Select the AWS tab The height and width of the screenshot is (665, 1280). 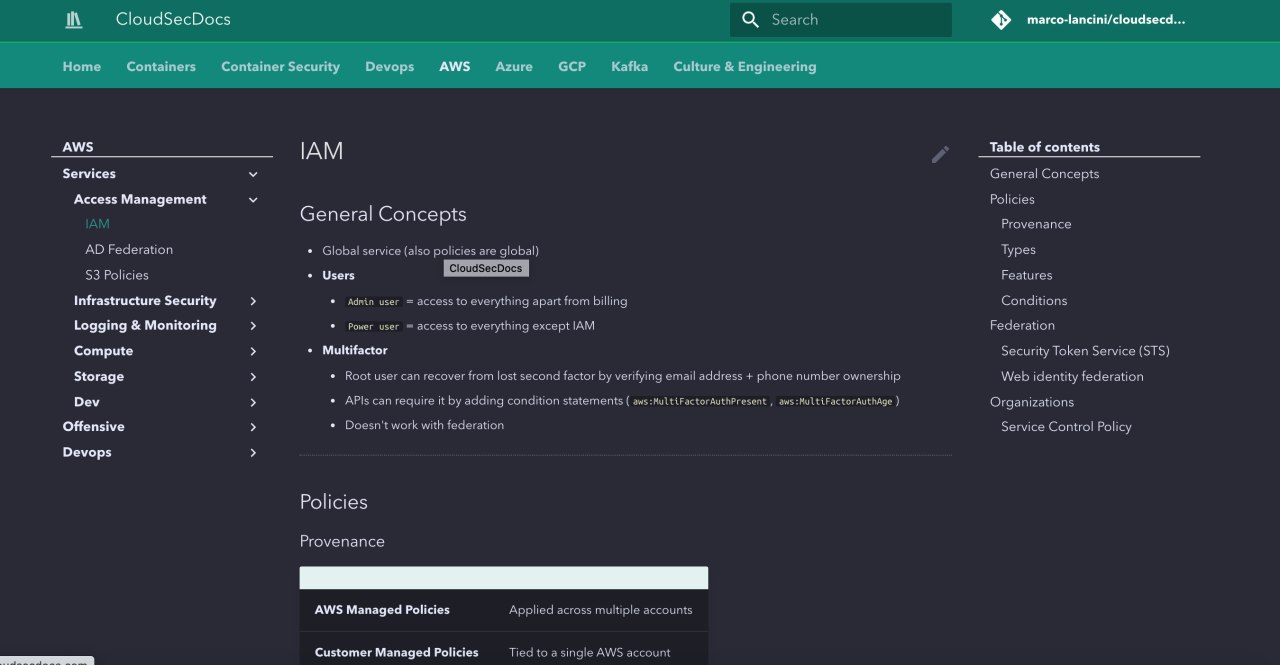[455, 66]
